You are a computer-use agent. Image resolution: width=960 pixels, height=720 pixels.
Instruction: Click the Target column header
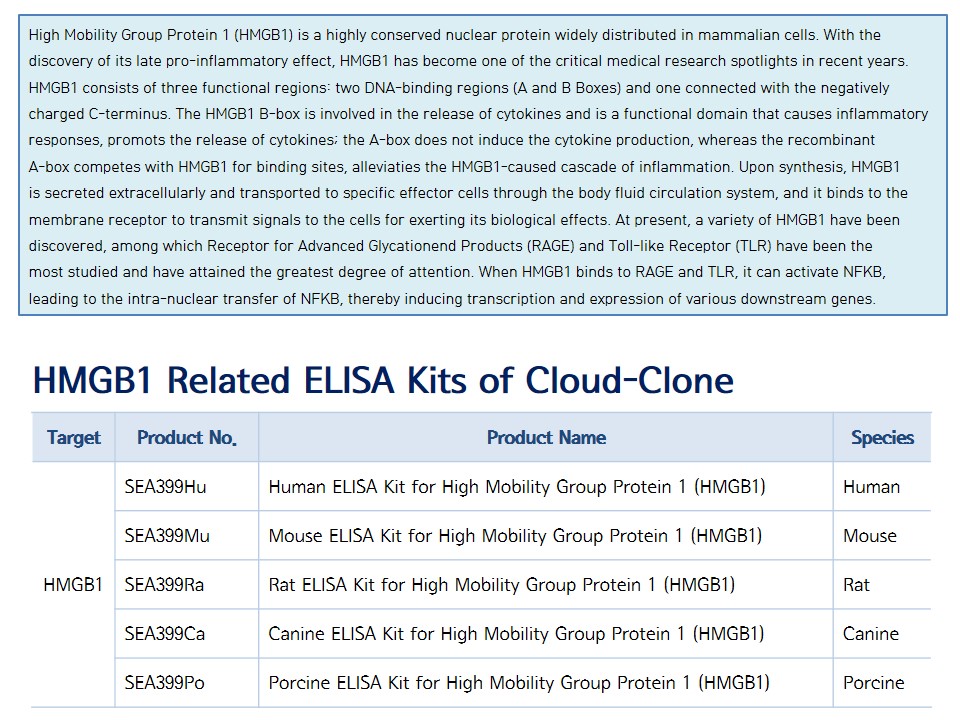click(74, 437)
